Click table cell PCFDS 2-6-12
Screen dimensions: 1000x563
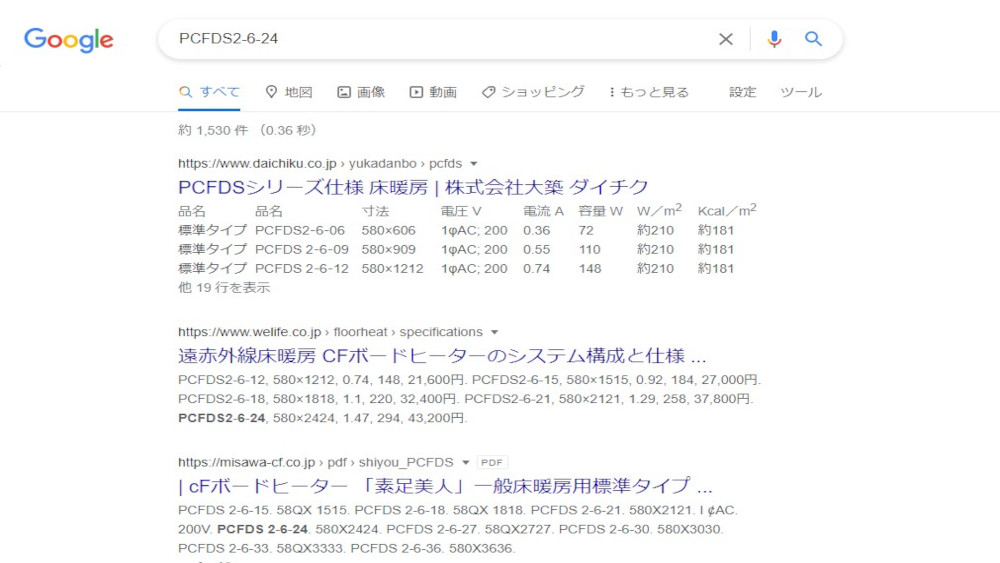(x=302, y=268)
